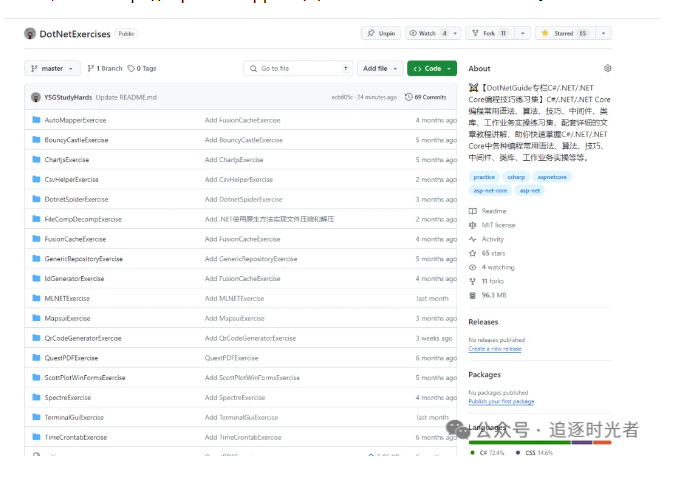Click the QrCodeGeneratorExercise folder icon
This screenshot has width=688, height=479.
coord(36,338)
